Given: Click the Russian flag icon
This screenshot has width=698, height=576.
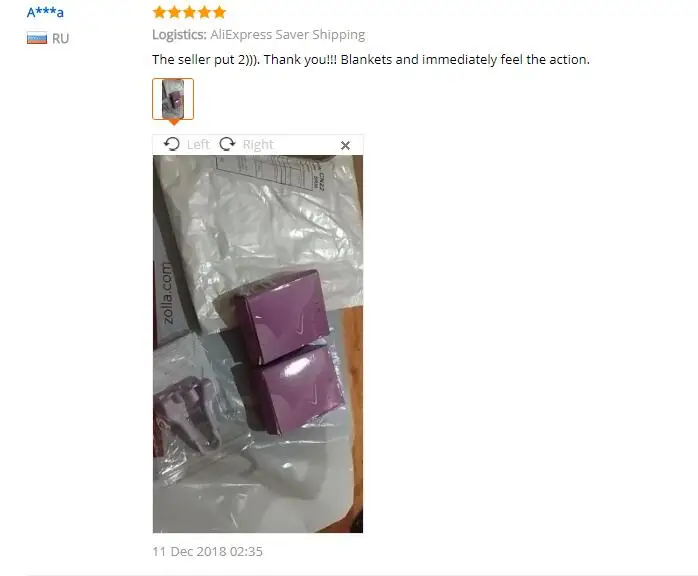Looking at the screenshot, I should pos(37,38).
